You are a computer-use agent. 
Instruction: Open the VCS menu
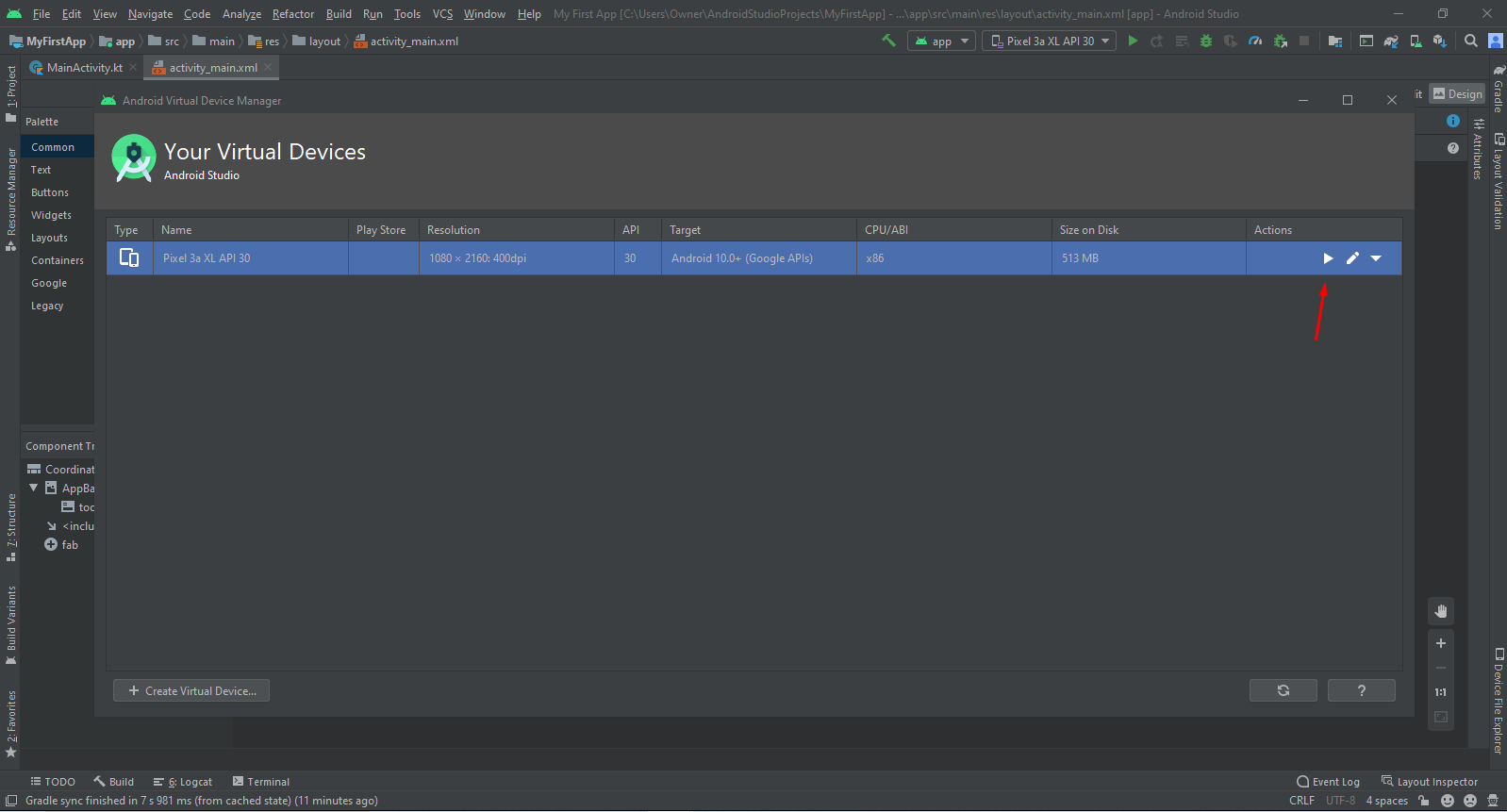[442, 14]
